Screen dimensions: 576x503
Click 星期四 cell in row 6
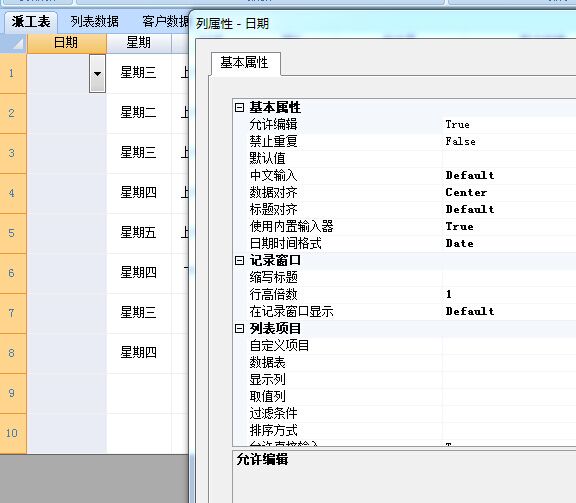139,273
